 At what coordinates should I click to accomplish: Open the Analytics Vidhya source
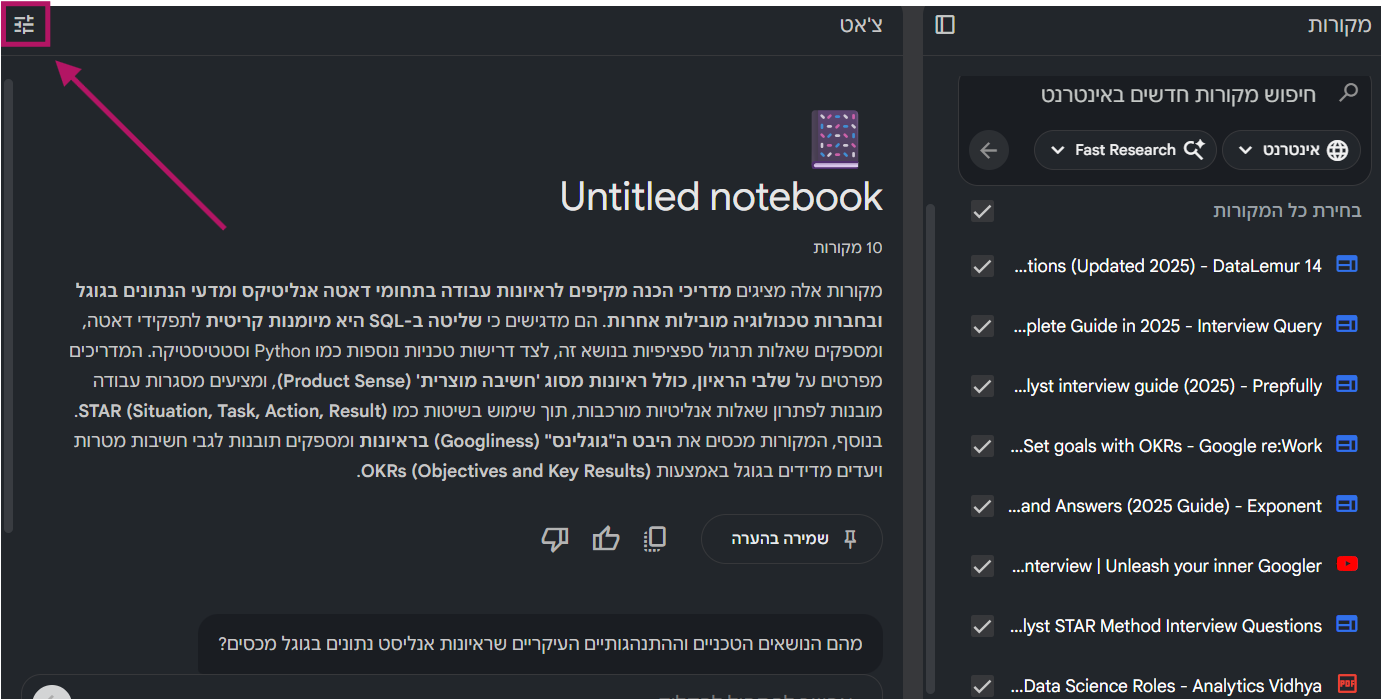(x=1168, y=686)
